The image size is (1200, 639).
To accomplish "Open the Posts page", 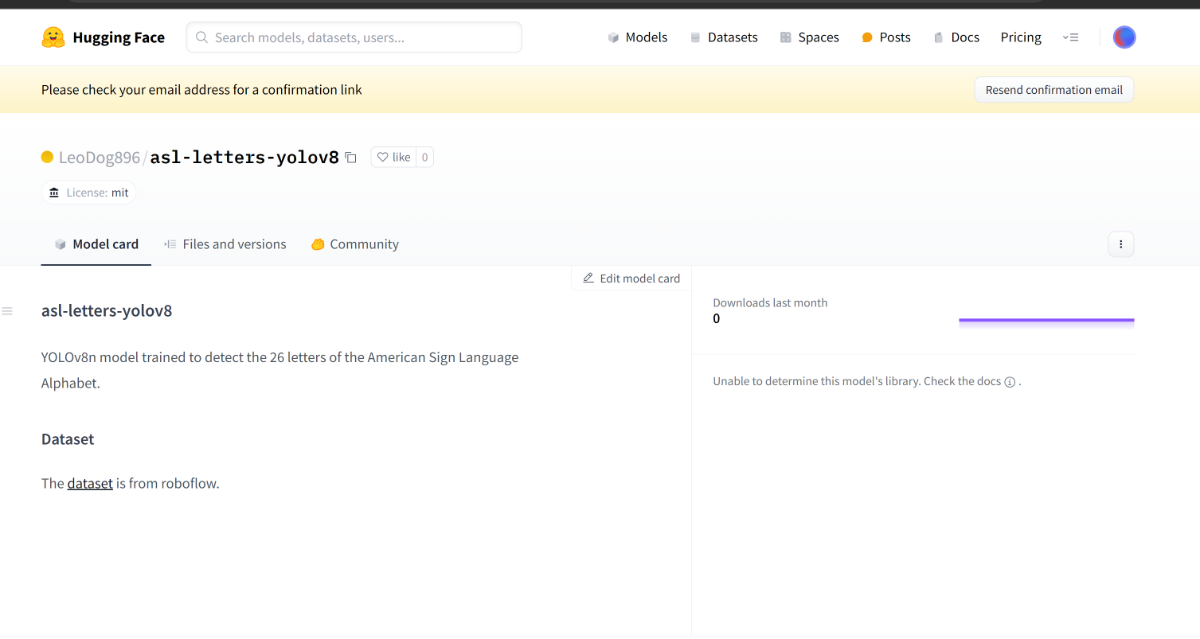I will pyautogui.click(x=885, y=37).
